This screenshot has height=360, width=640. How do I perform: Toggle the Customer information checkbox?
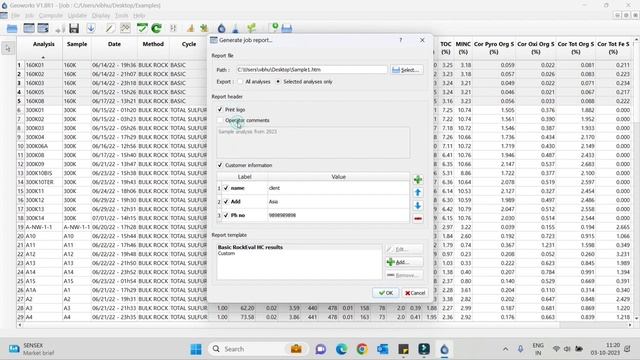[x=220, y=165]
